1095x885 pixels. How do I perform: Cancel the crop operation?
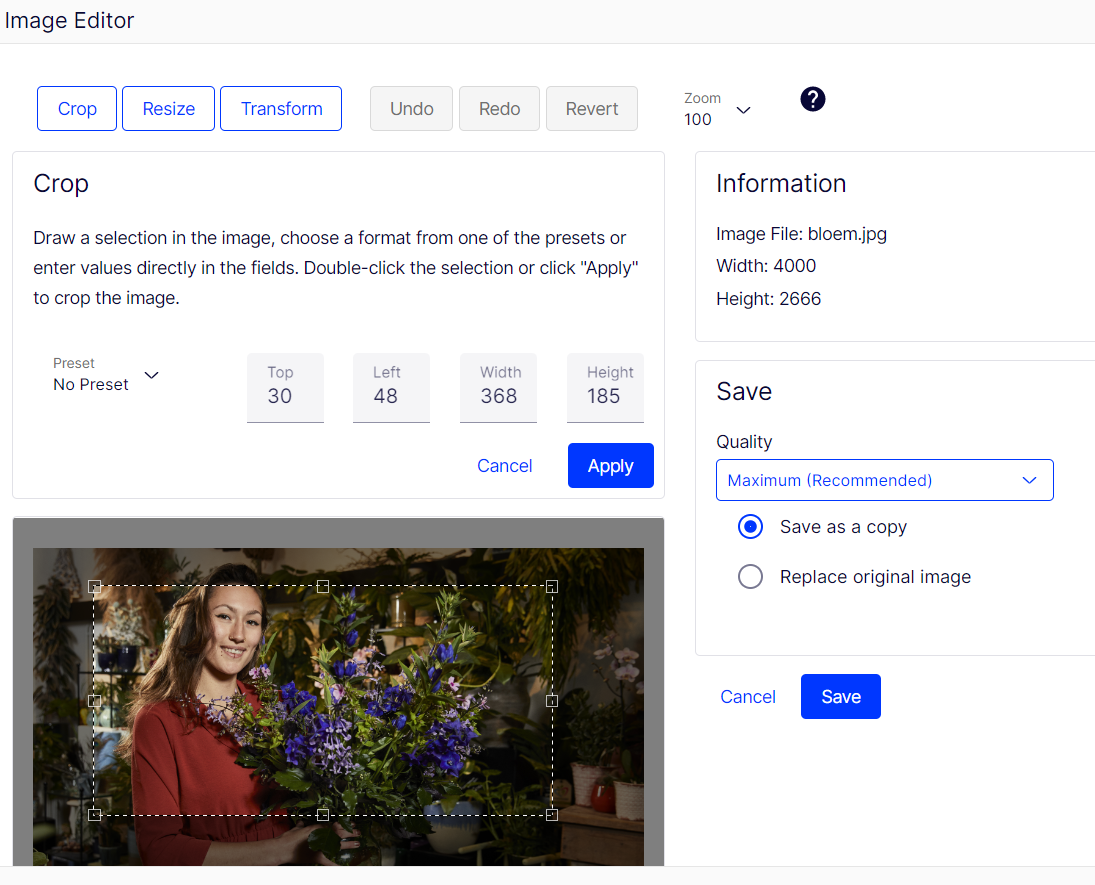pyautogui.click(x=504, y=466)
